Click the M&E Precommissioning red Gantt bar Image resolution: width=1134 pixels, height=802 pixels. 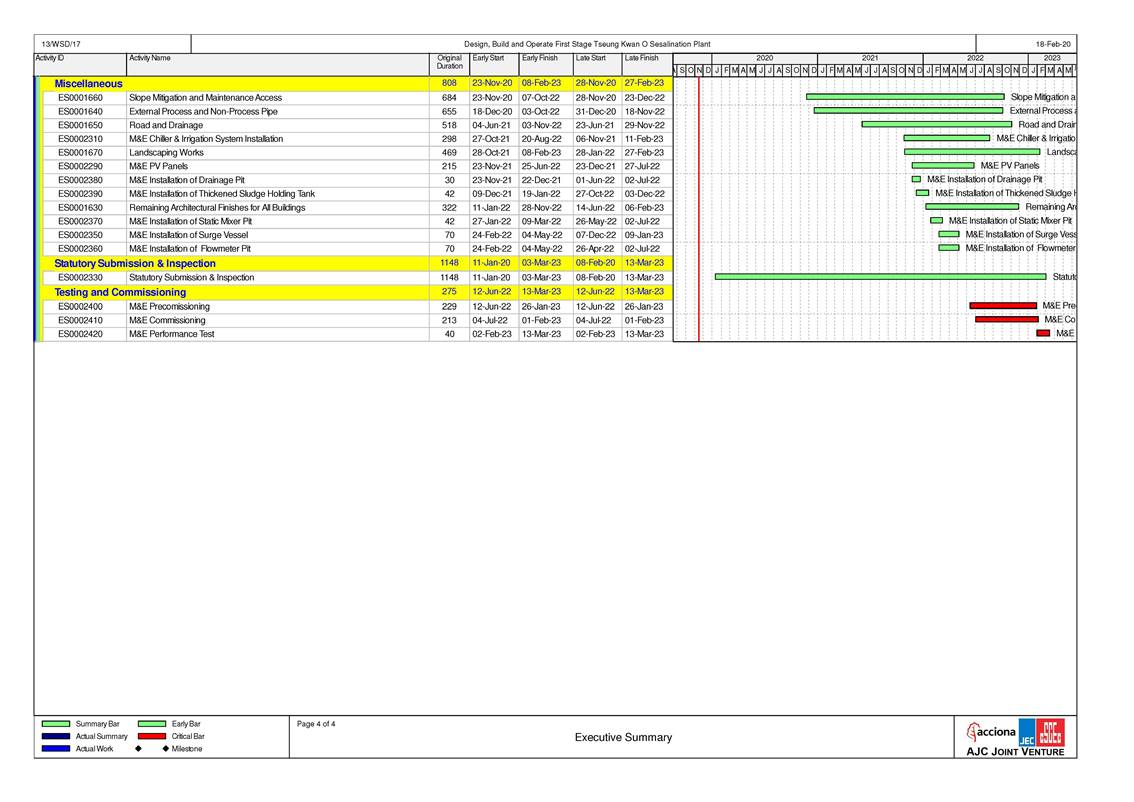tap(1003, 306)
